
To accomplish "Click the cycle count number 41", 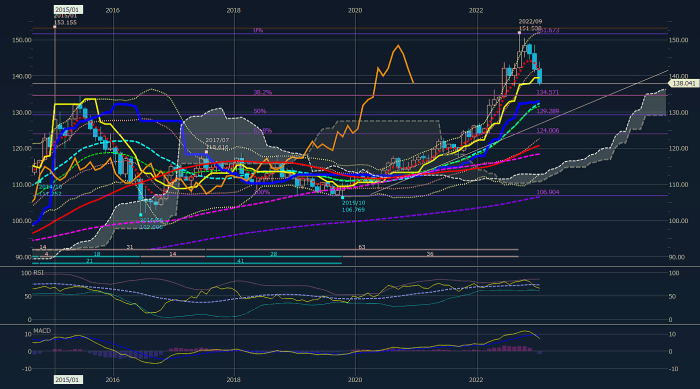I will point(241,261).
